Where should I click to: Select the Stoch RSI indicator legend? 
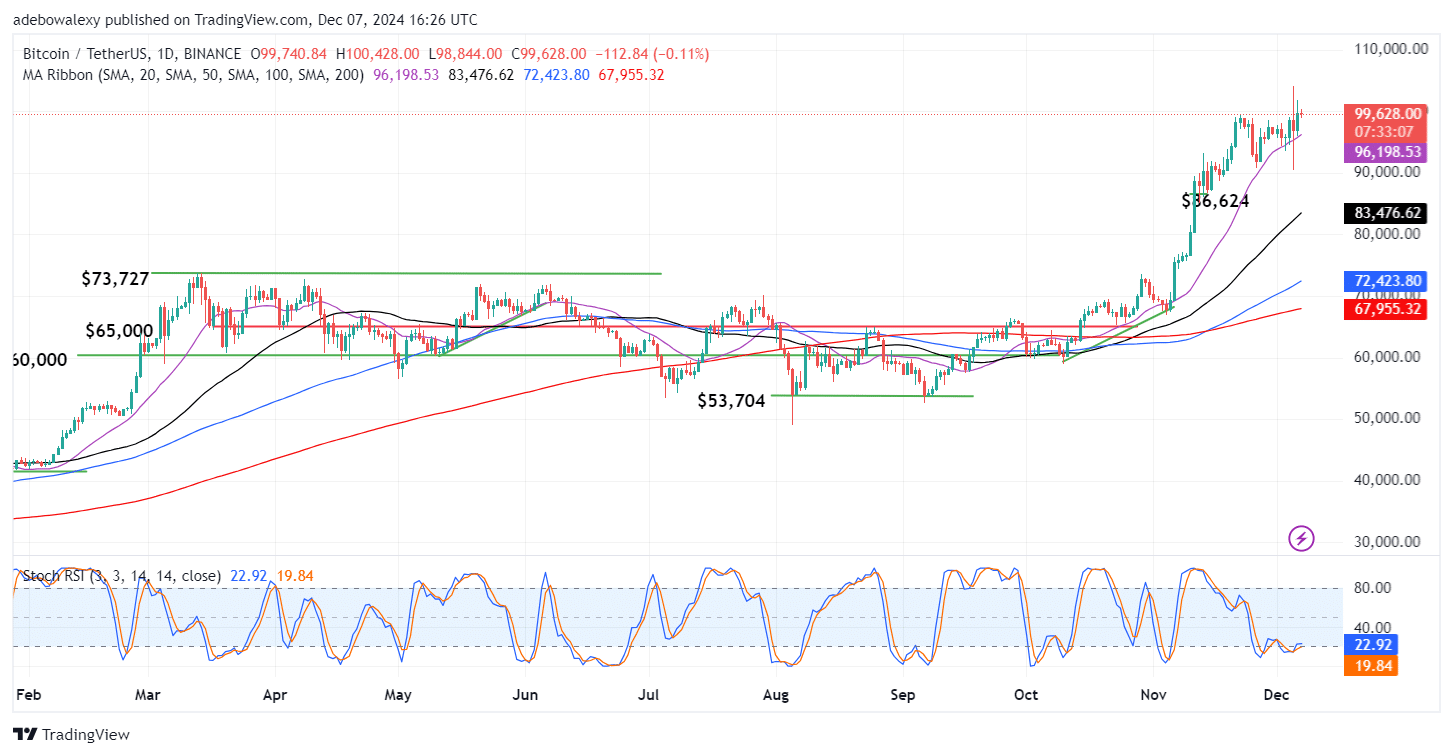[x=121, y=576]
